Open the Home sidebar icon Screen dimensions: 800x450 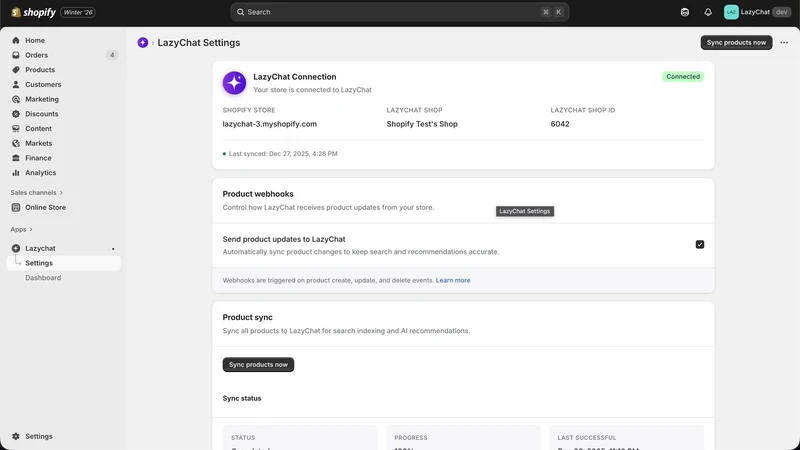16,40
